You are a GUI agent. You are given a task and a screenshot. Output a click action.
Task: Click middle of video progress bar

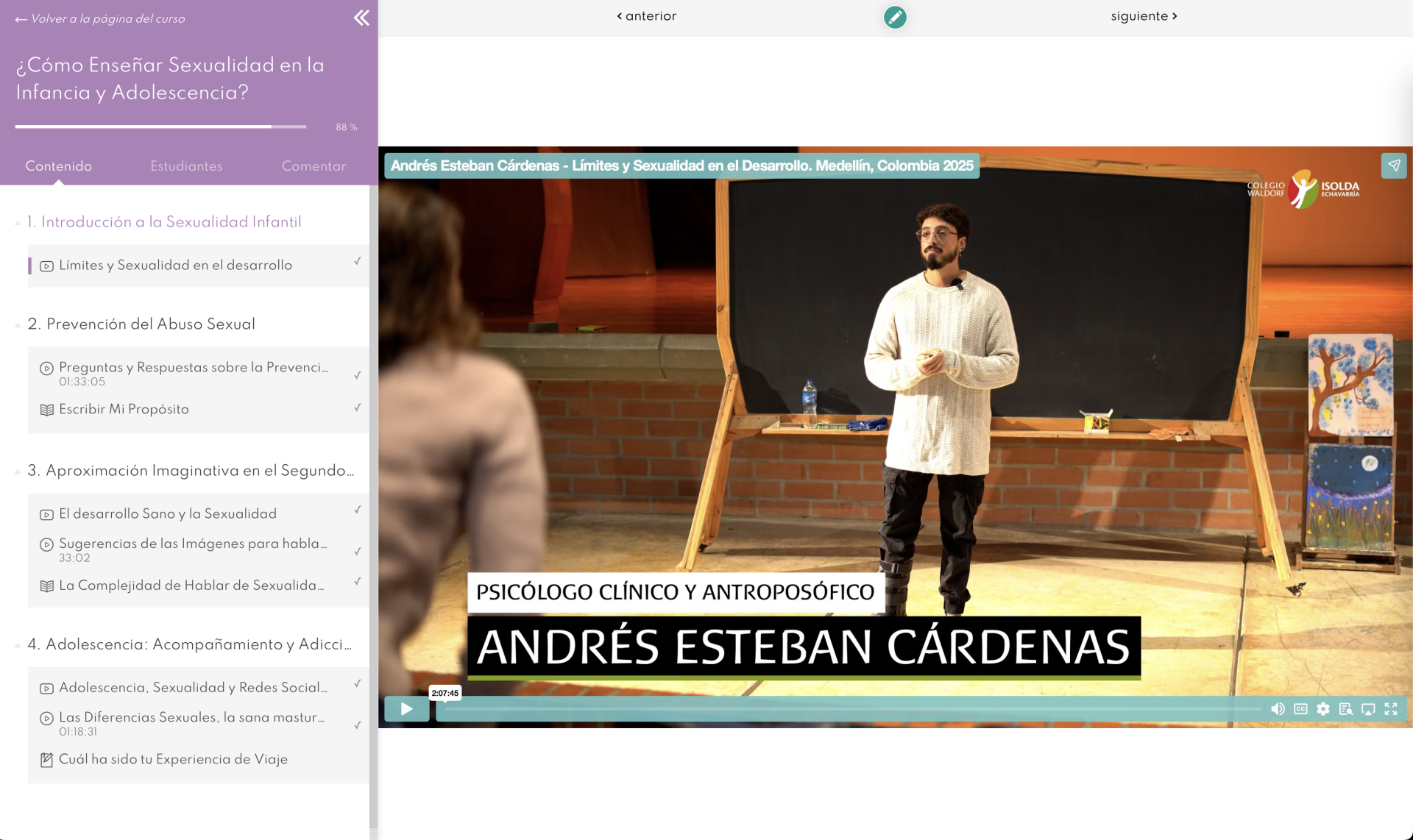click(x=854, y=709)
